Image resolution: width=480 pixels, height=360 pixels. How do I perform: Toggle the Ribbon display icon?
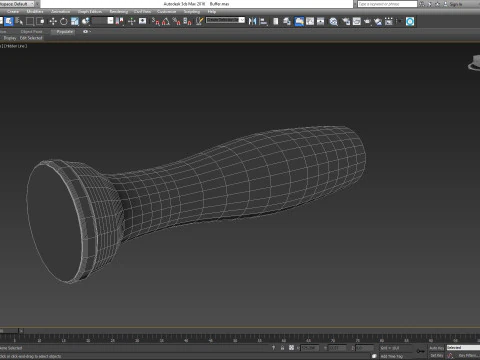click(x=299, y=21)
